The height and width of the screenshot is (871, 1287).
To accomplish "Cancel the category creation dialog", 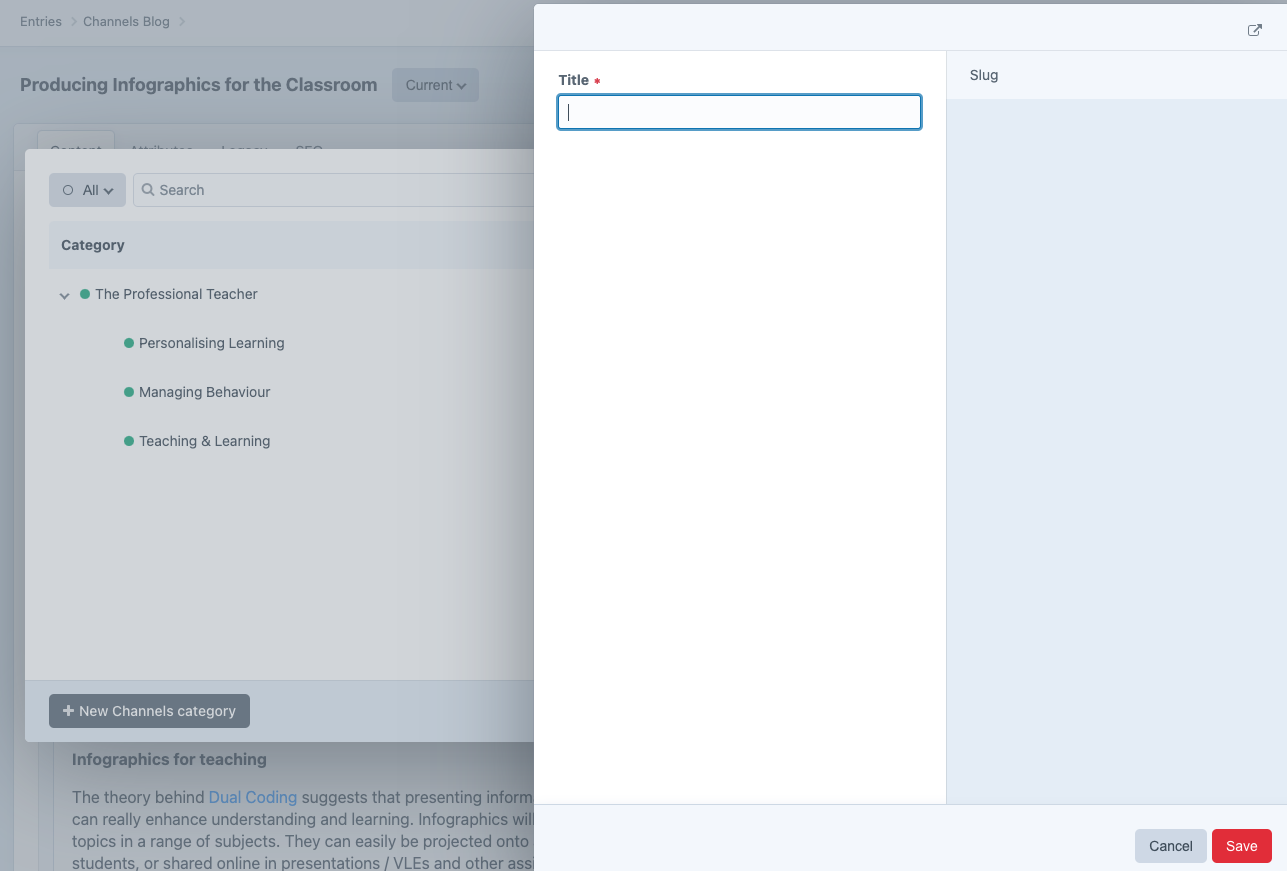I will pyautogui.click(x=1169, y=845).
